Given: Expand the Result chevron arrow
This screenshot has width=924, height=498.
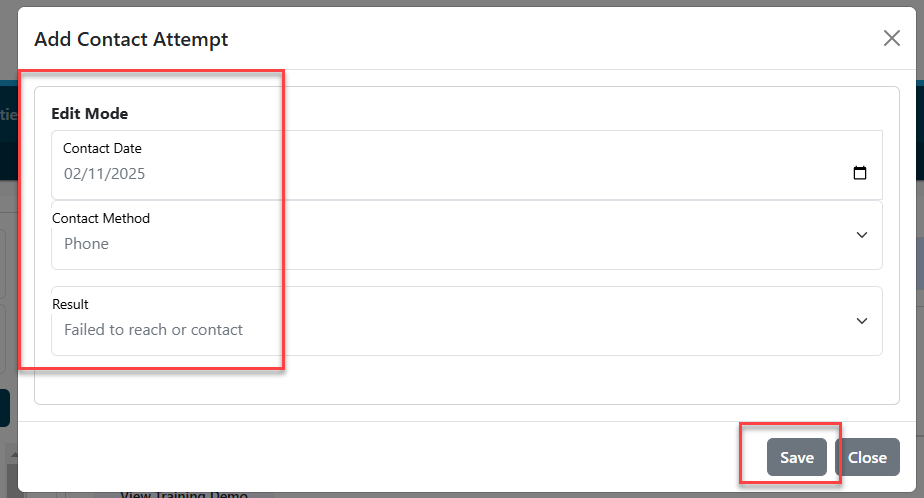Looking at the screenshot, I should pos(862,321).
